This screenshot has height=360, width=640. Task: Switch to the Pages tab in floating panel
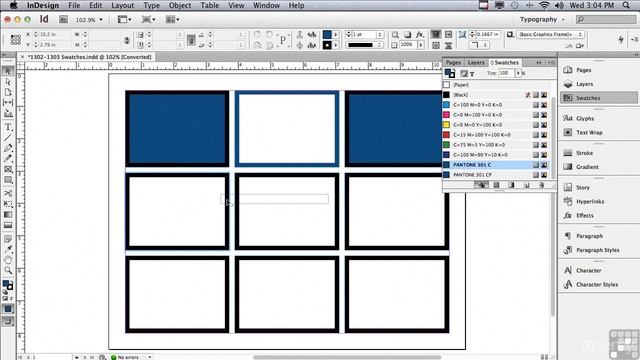453,62
